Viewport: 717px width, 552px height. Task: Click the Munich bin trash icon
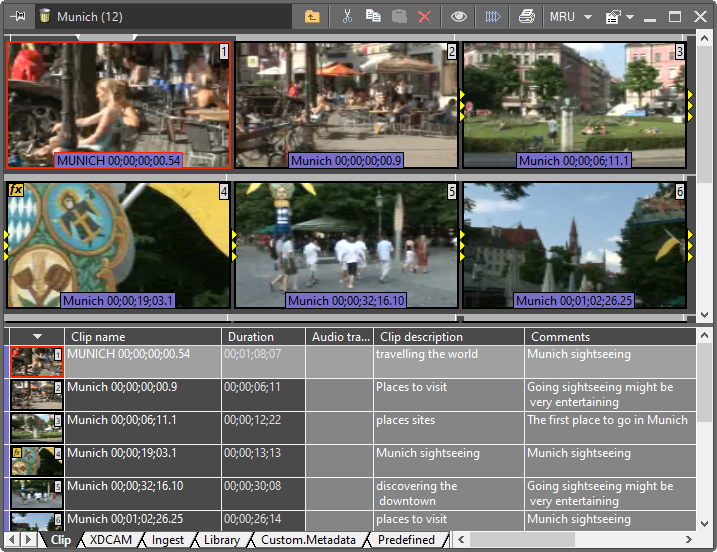tap(45, 16)
